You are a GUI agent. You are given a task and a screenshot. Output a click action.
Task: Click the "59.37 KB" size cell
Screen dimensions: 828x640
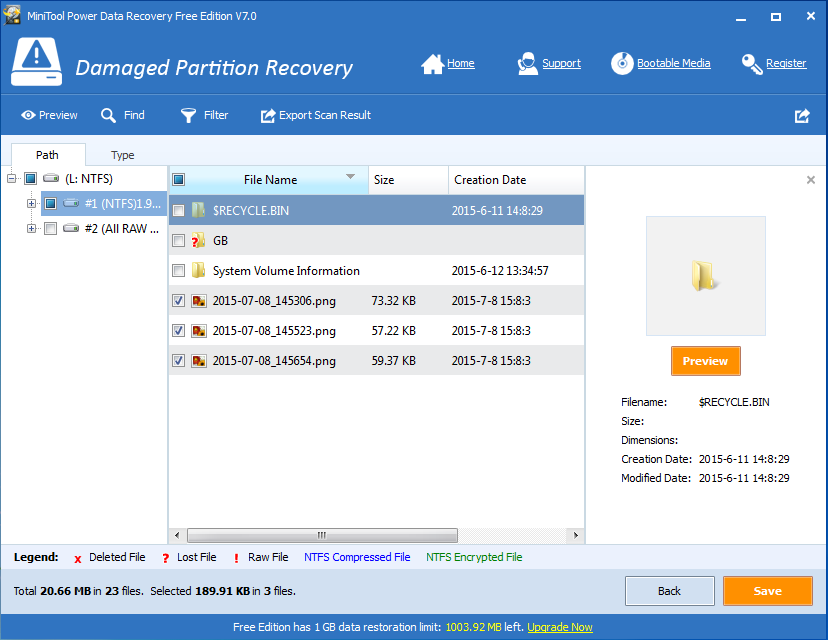[x=394, y=361]
